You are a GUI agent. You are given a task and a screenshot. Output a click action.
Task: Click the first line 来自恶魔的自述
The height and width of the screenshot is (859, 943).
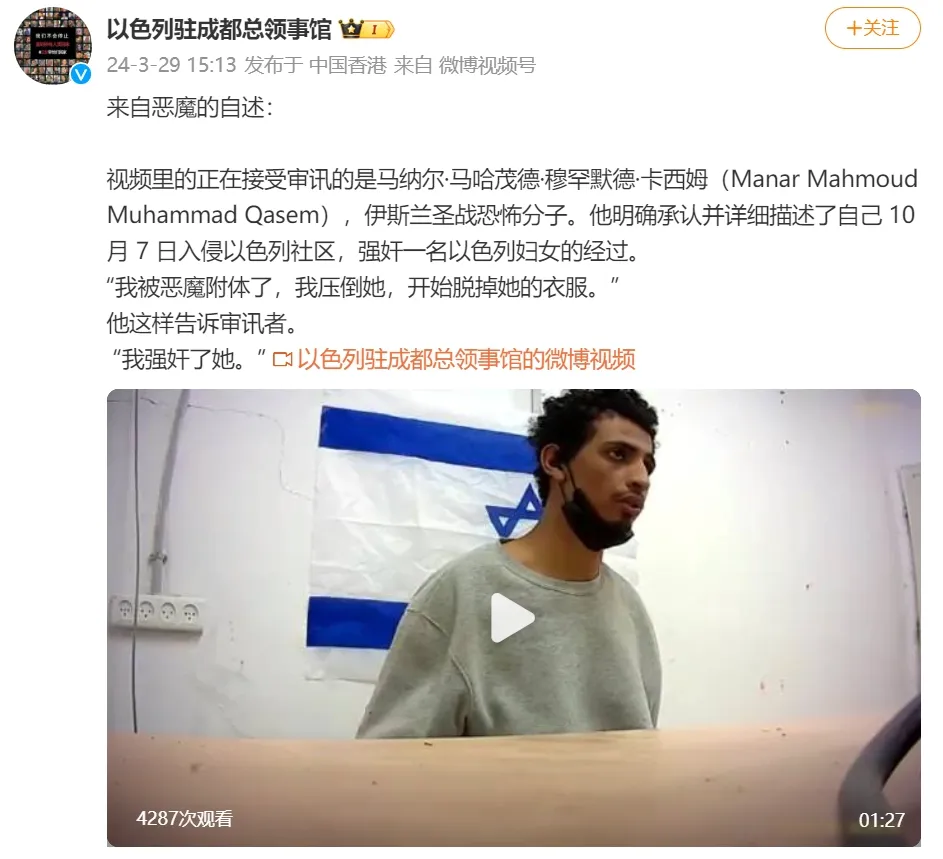coord(189,108)
